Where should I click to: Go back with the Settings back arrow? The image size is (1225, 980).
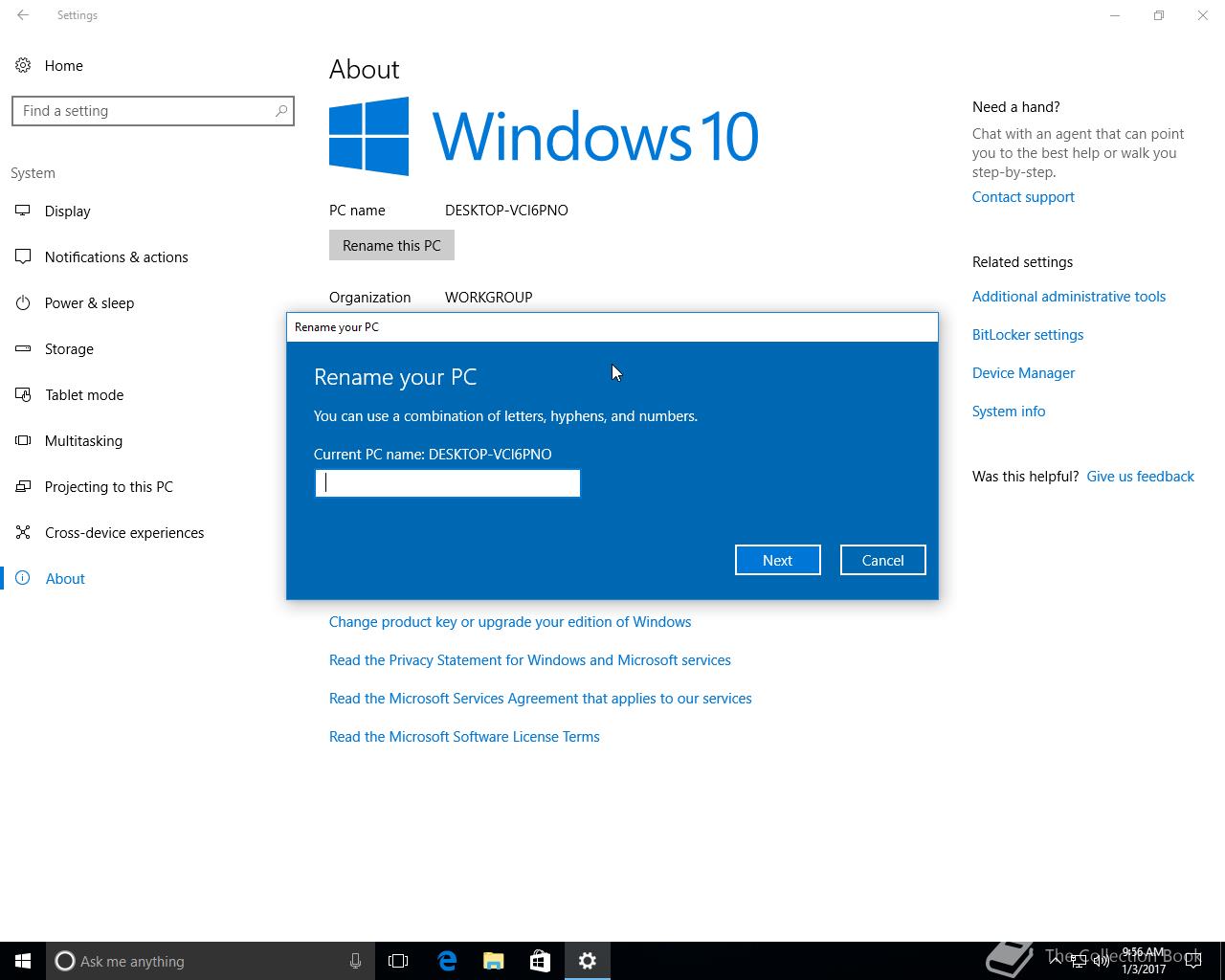(23, 15)
